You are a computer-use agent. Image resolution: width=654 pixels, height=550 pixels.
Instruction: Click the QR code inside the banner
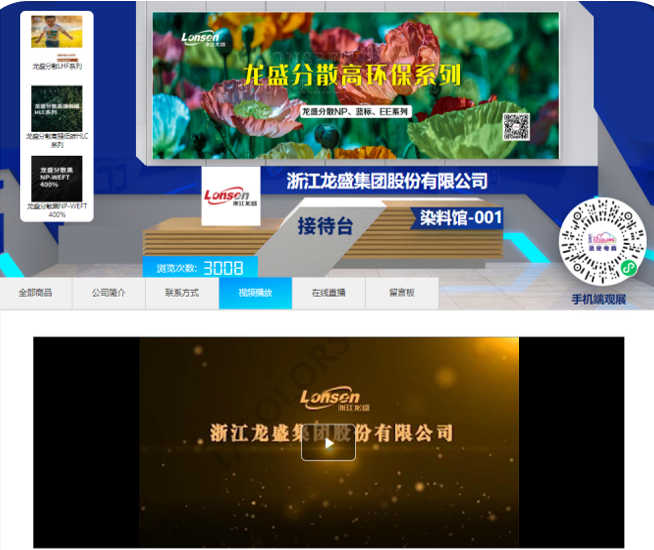(516, 126)
